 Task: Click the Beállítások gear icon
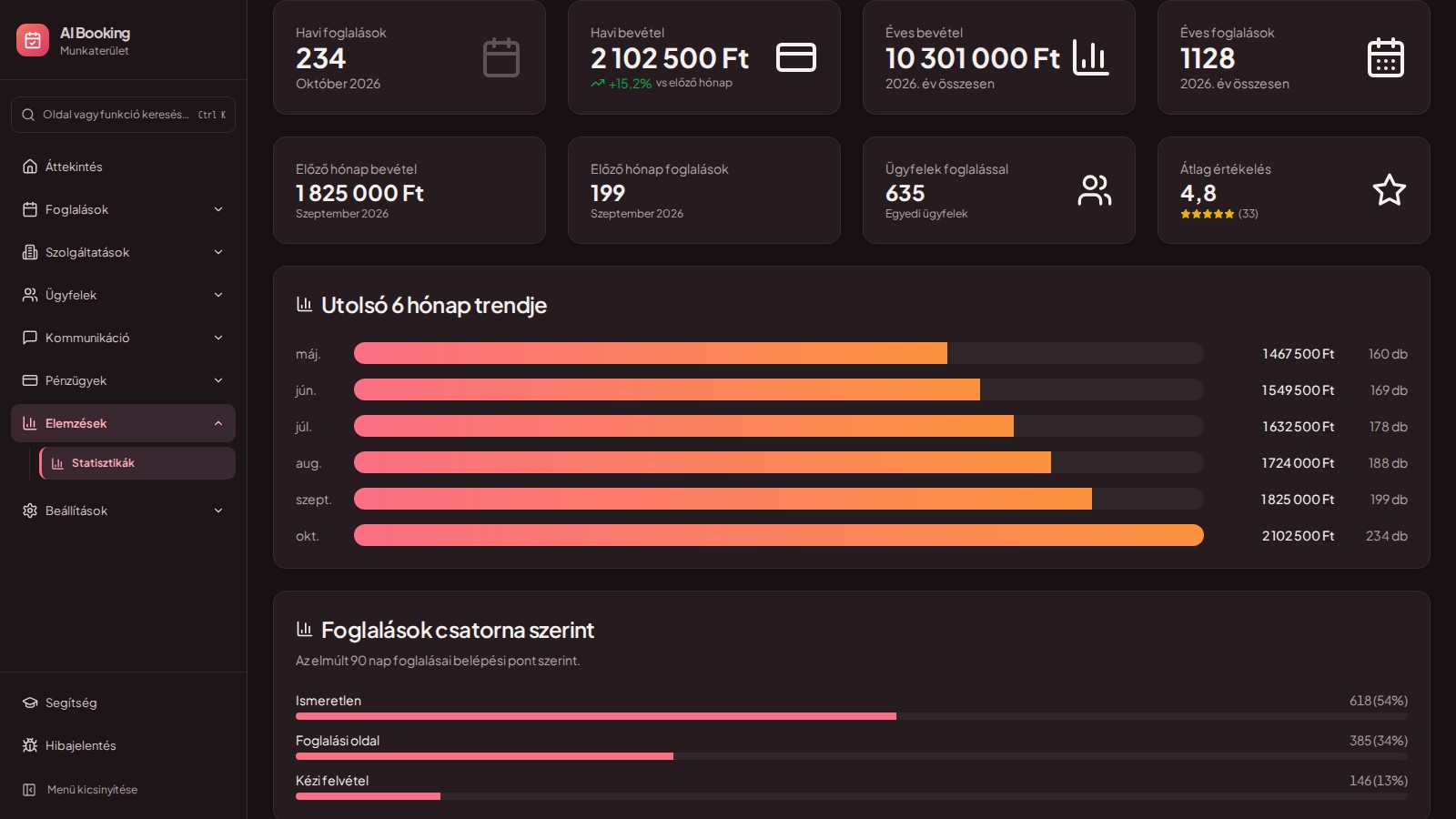tap(30, 511)
